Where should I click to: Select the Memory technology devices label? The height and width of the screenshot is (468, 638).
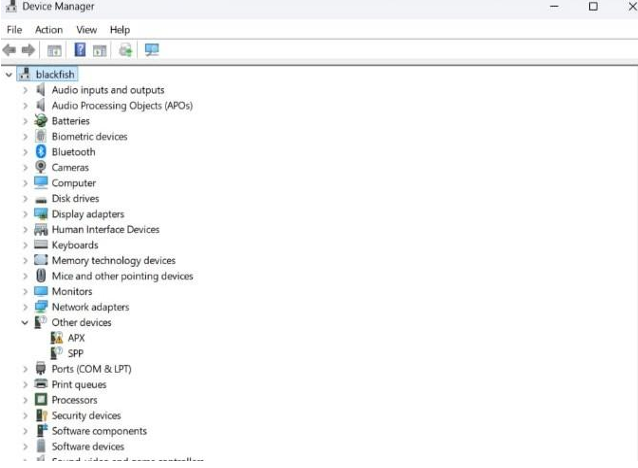(x=114, y=260)
